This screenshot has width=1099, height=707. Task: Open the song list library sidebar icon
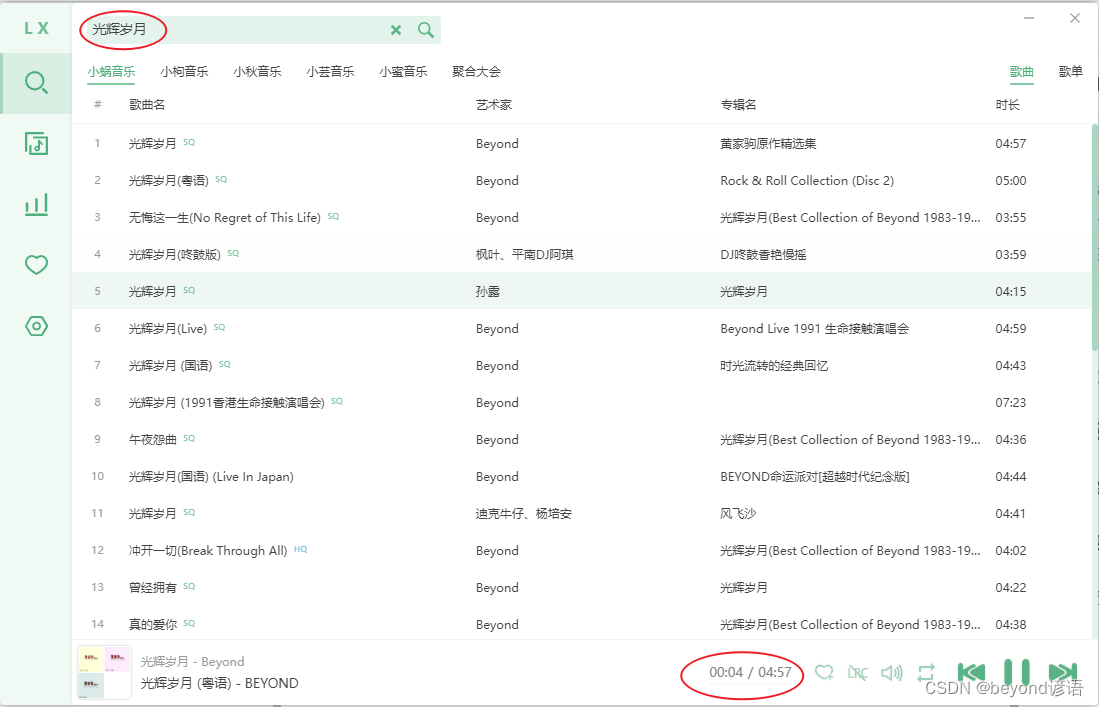(36, 144)
